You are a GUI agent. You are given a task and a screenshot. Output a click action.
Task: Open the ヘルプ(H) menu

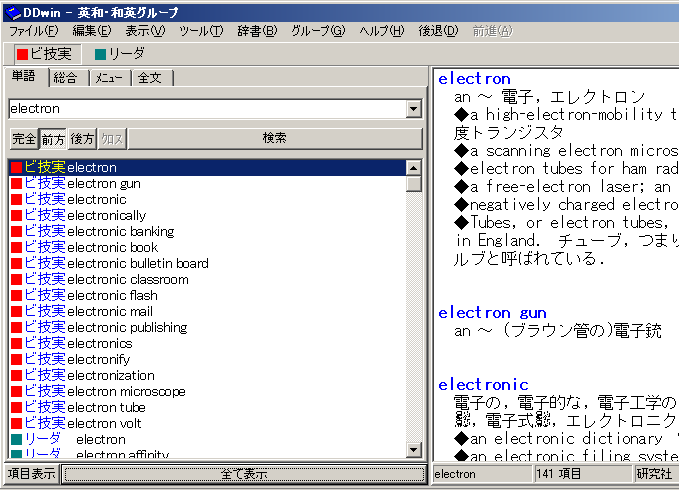tap(382, 31)
